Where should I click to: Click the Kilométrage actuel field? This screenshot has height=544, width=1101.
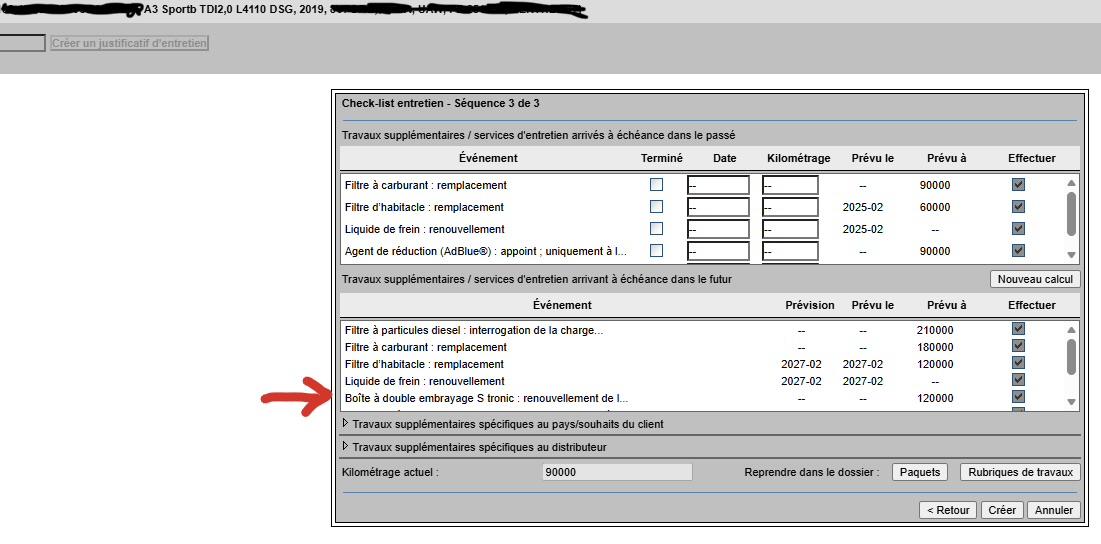point(617,472)
